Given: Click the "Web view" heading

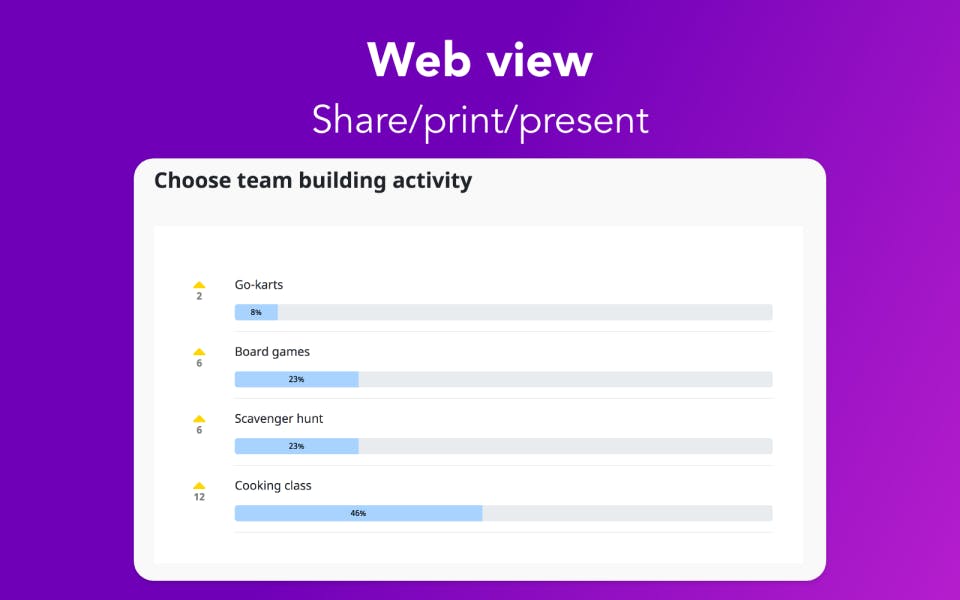Looking at the screenshot, I should pos(480,60).
